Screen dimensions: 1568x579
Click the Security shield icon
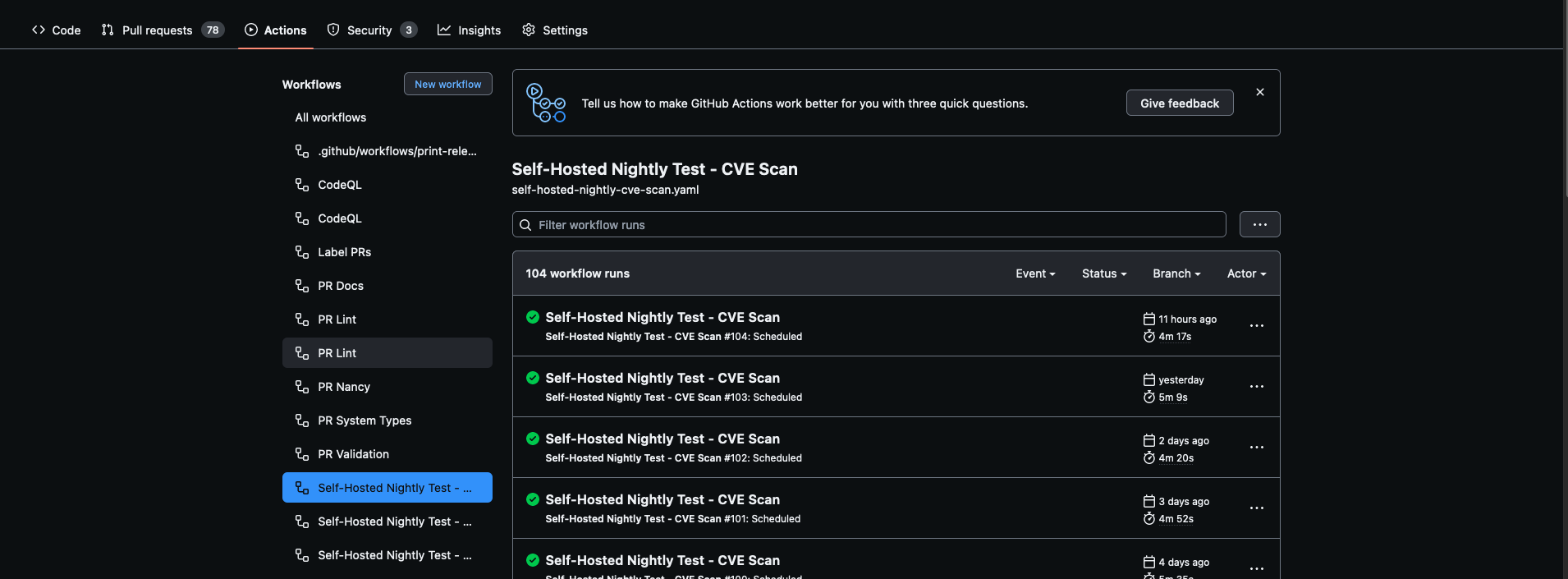tap(333, 30)
